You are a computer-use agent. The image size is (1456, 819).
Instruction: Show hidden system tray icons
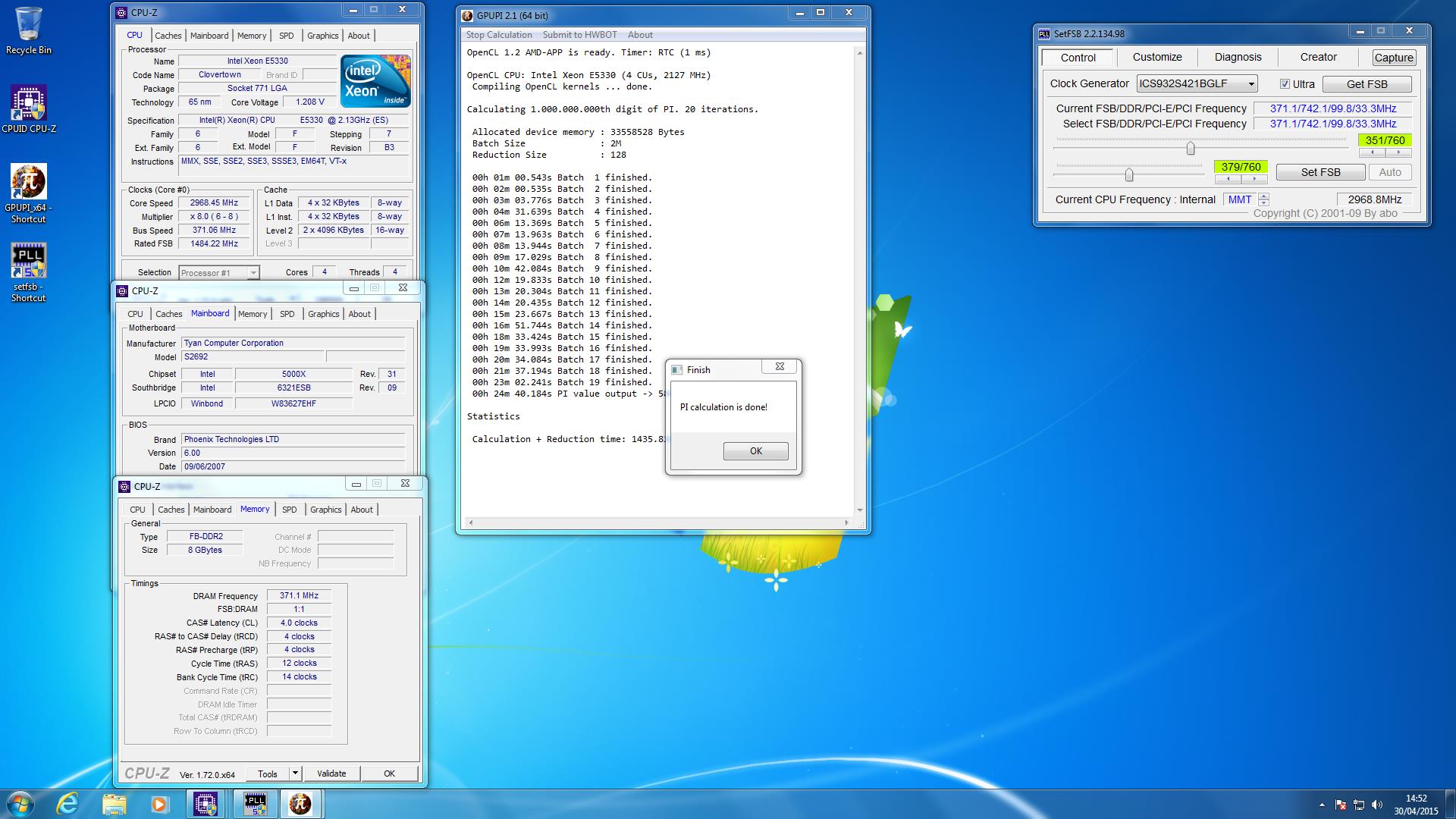[x=1322, y=805]
